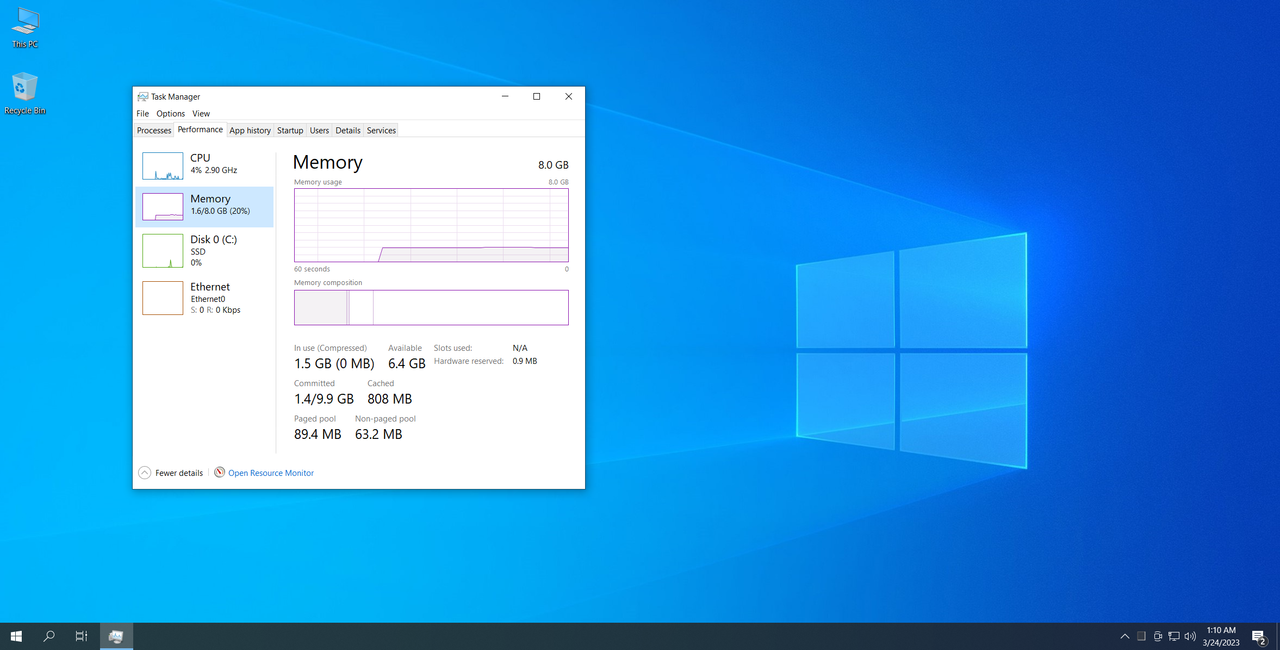The height and width of the screenshot is (650, 1280).
Task: Switch to the Processes tab
Action: (154, 130)
